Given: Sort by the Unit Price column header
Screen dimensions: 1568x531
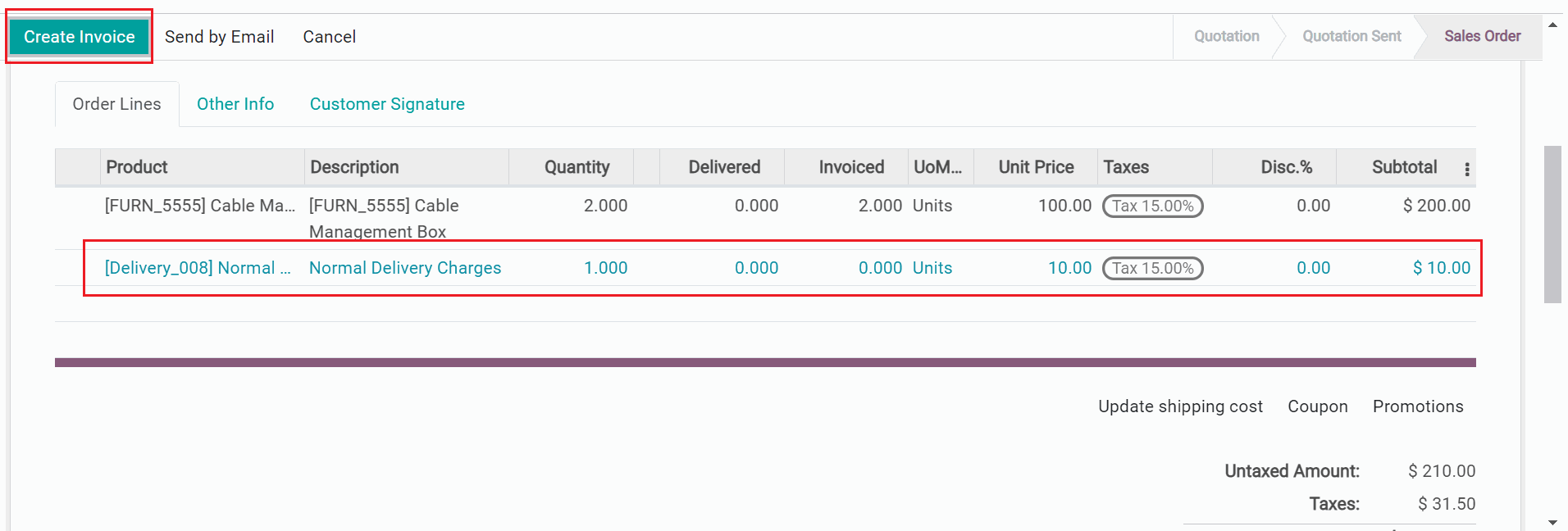Looking at the screenshot, I should (x=1035, y=167).
